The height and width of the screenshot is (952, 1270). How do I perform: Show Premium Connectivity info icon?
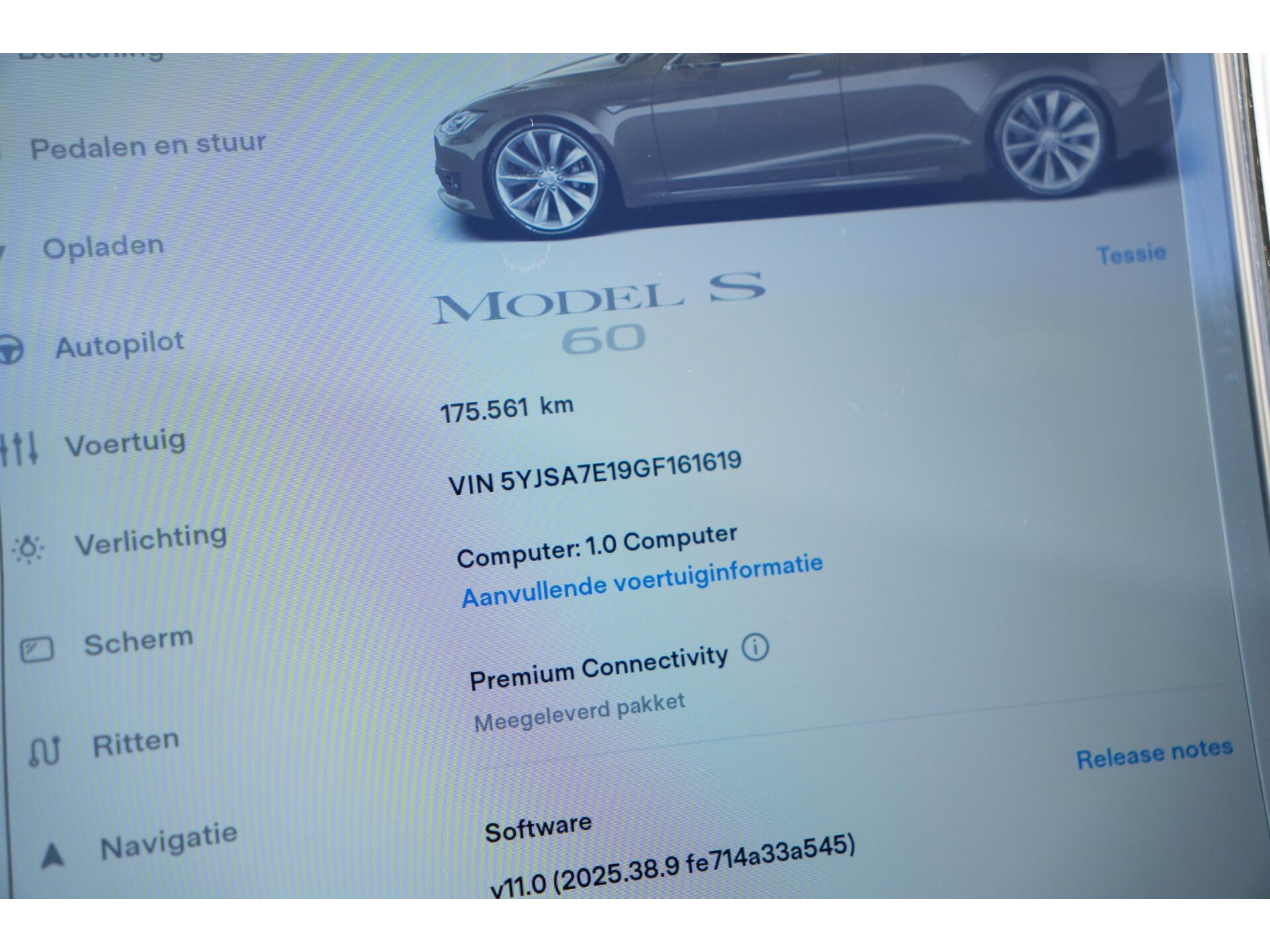755,648
